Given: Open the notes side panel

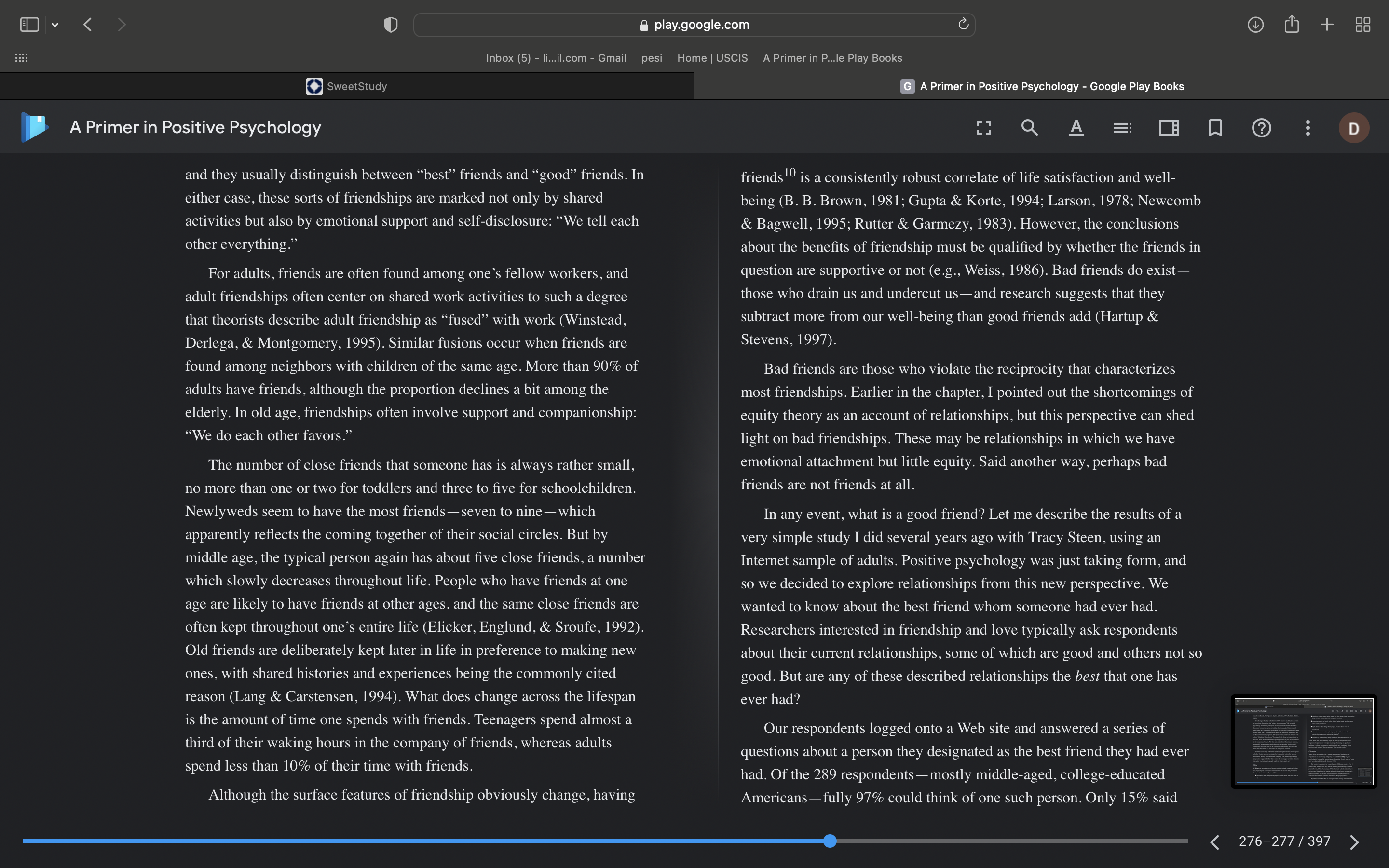Looking at the screenshot, I should [1169, 127].
